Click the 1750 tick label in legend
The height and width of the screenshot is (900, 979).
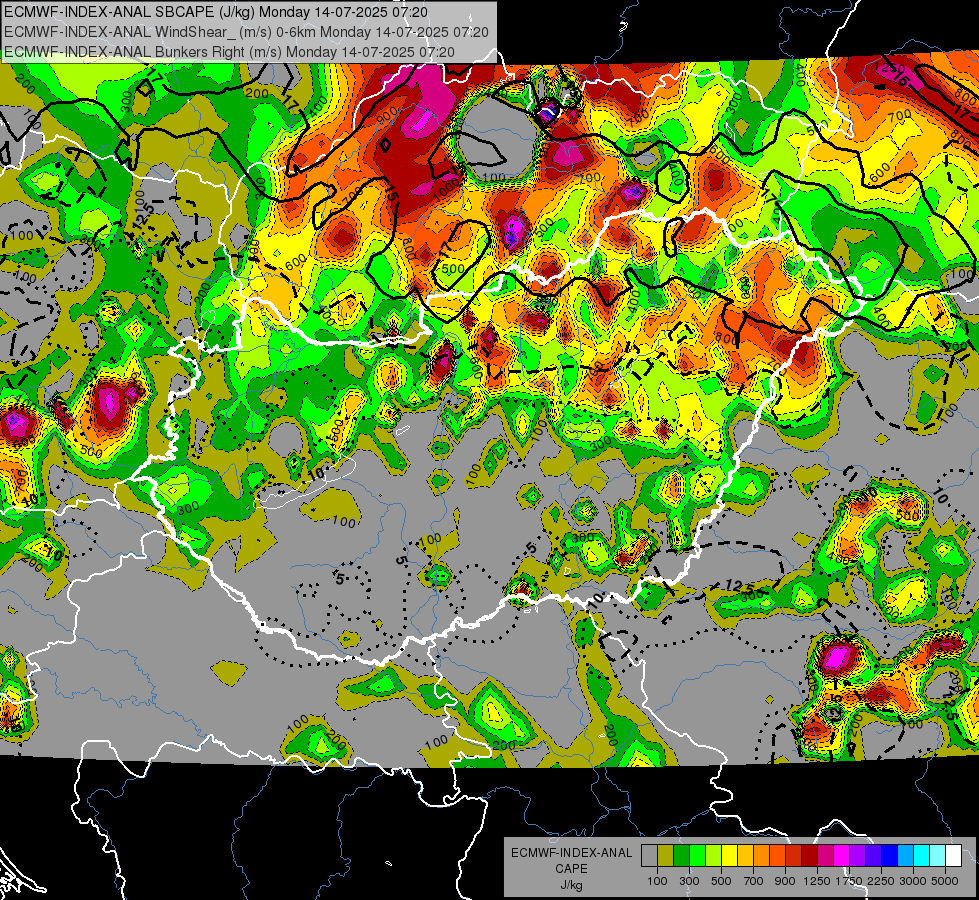click(x=849, y=881)
